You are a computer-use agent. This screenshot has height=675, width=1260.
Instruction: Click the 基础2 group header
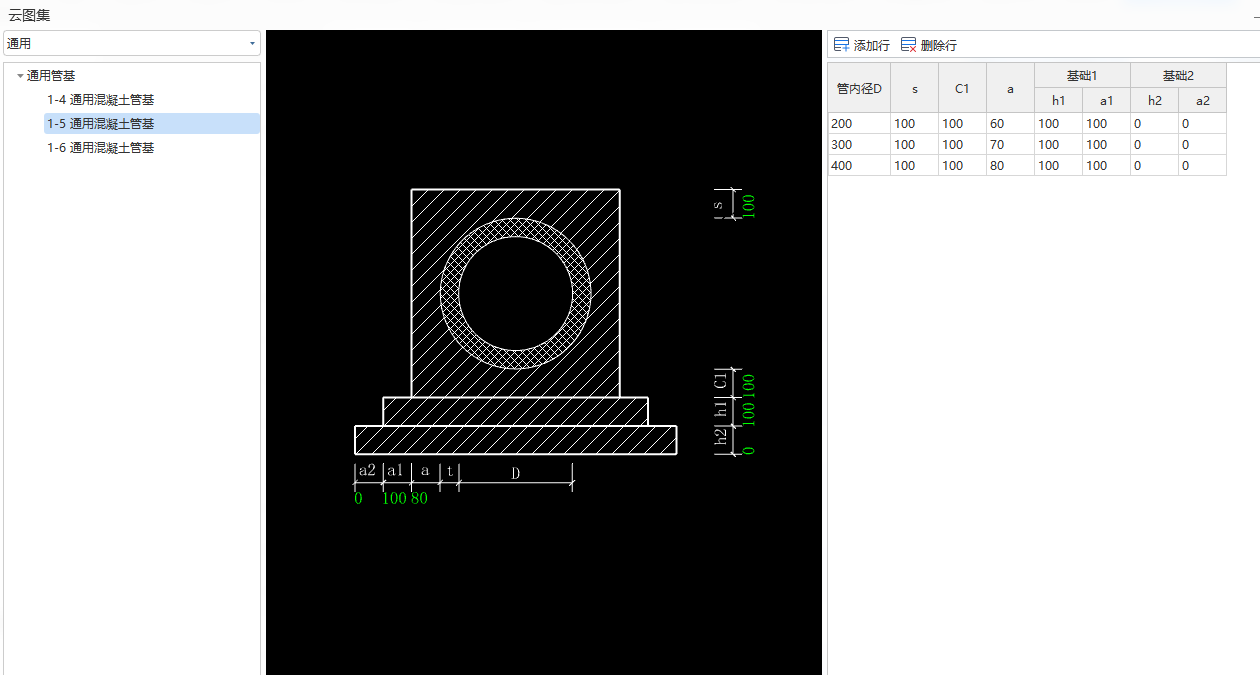tap(1178, 76)
